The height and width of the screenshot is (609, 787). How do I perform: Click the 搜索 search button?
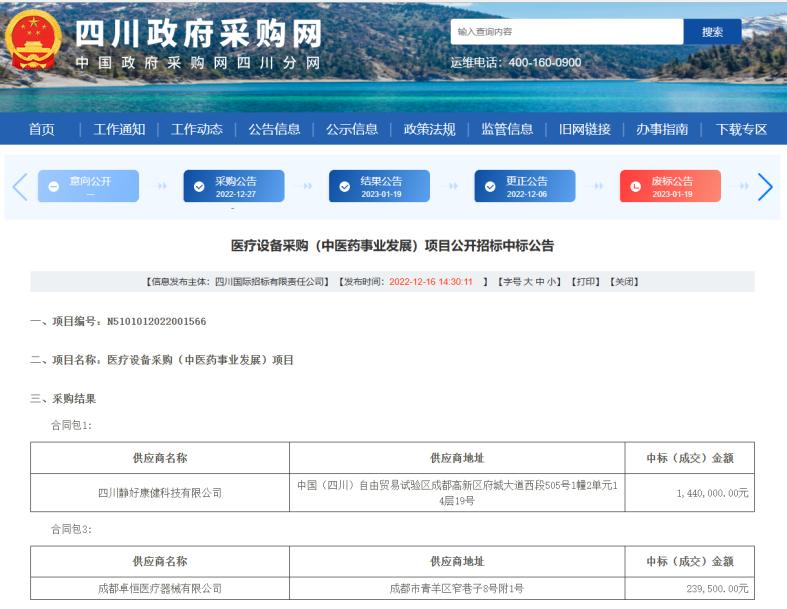click(x=712, y=32)
